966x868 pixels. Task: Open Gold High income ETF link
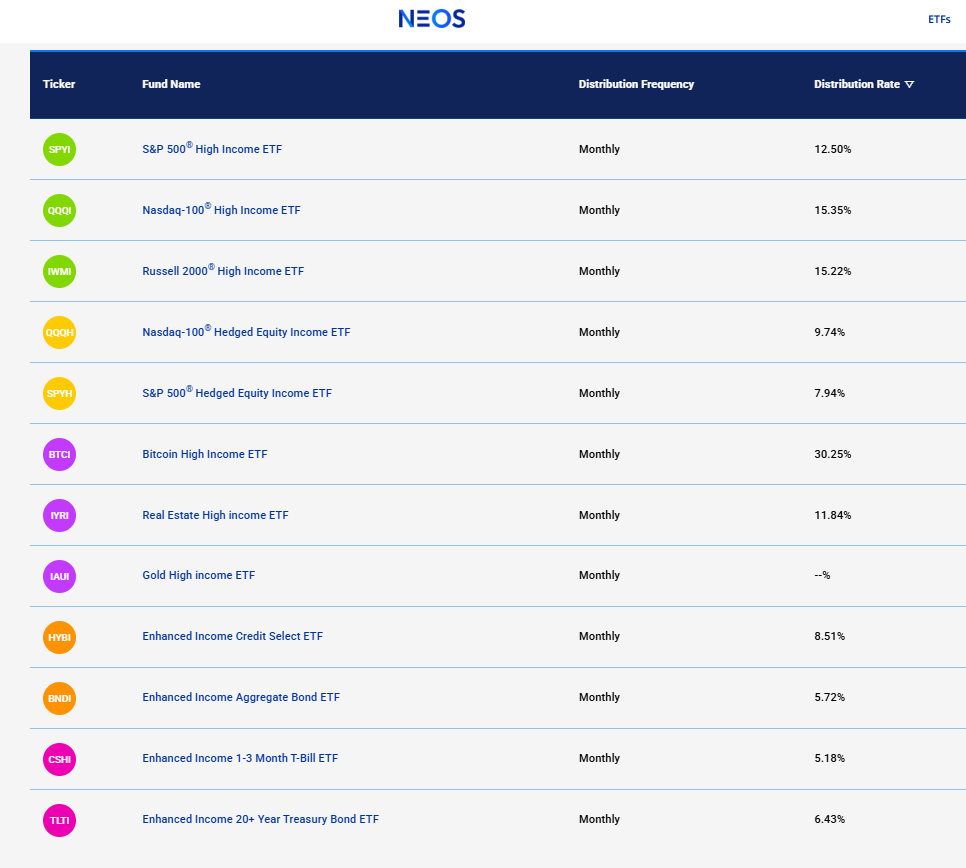pos(198,575)
